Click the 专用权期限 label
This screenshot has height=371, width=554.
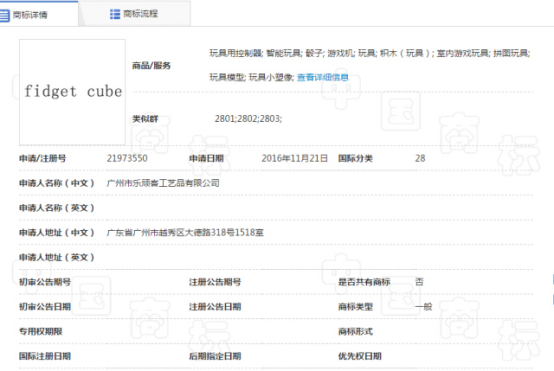pos(40,331)
